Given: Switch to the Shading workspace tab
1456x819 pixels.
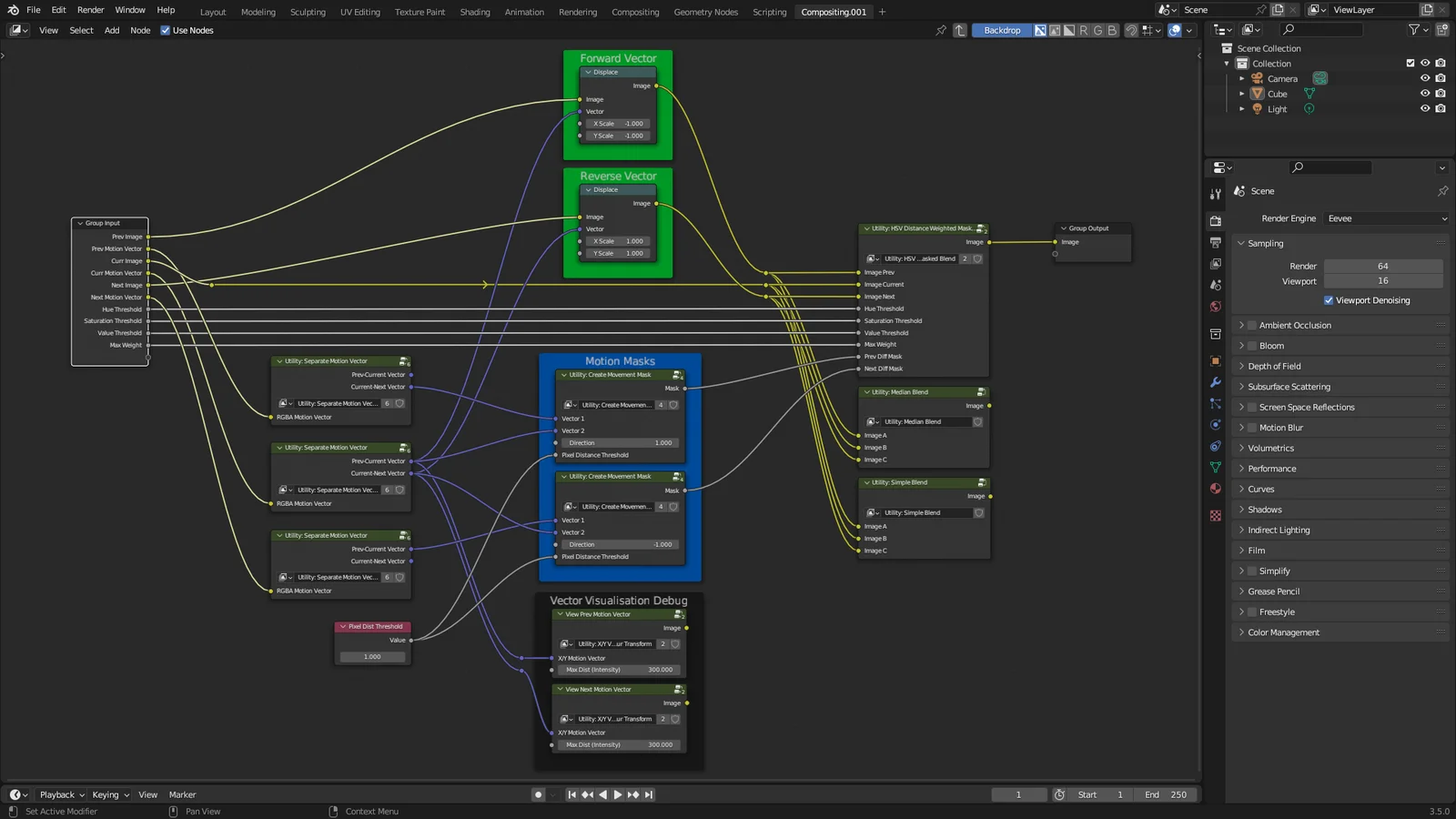Looking at the screenshot, I should point(474,12).
